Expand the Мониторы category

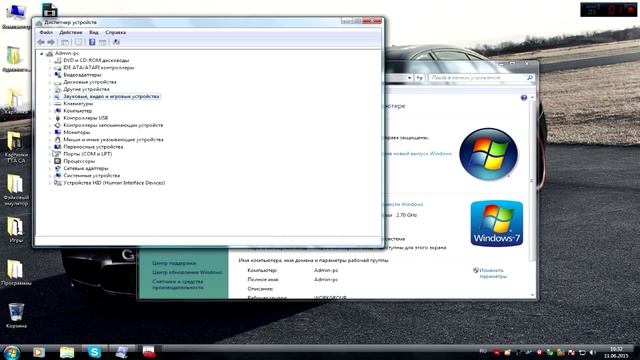50,132
